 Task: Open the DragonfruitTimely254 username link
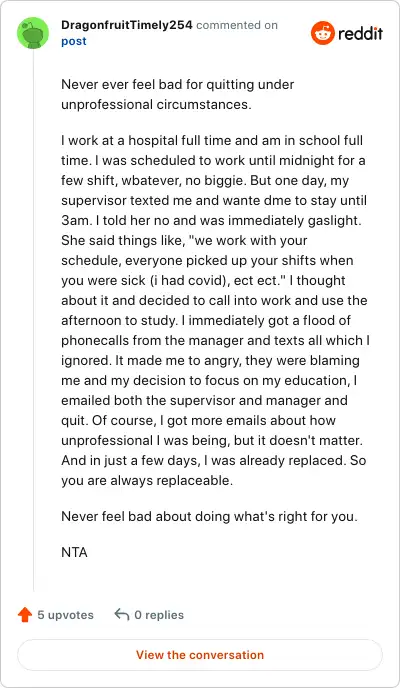tap(127, 25)
